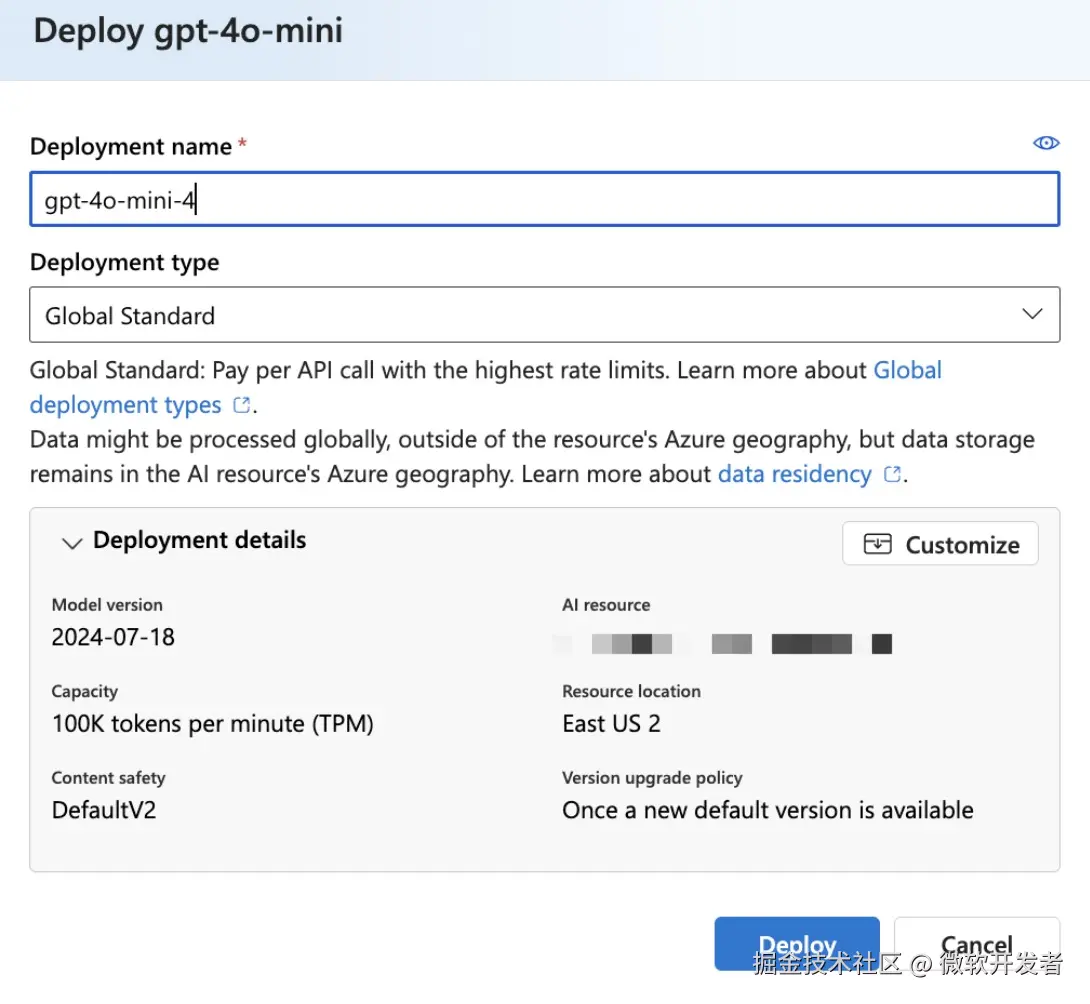Click the chevron arrow in Deployment type box
The height and width of the screenshot is (1004, 1090).
click(x=1033, y=315)
